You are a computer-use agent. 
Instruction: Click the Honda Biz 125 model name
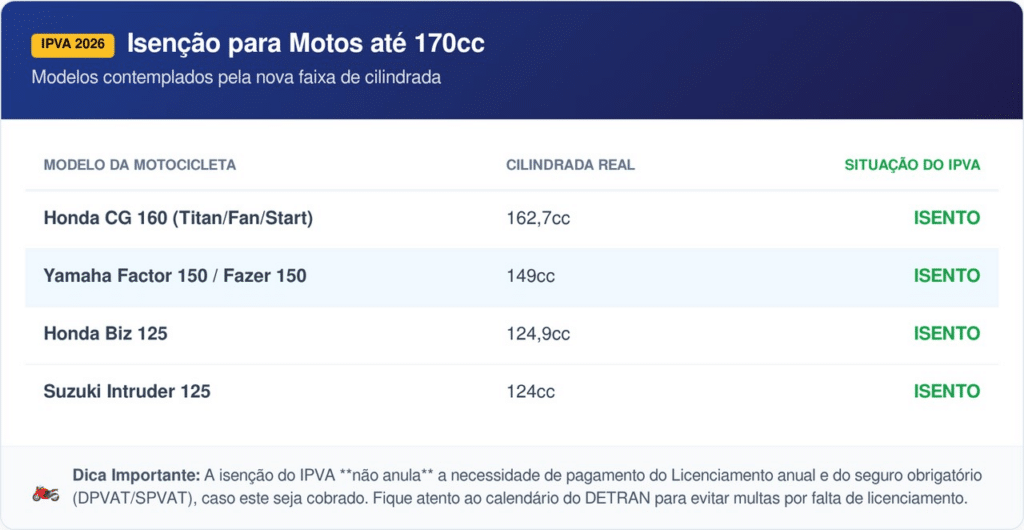pos(105,334)
